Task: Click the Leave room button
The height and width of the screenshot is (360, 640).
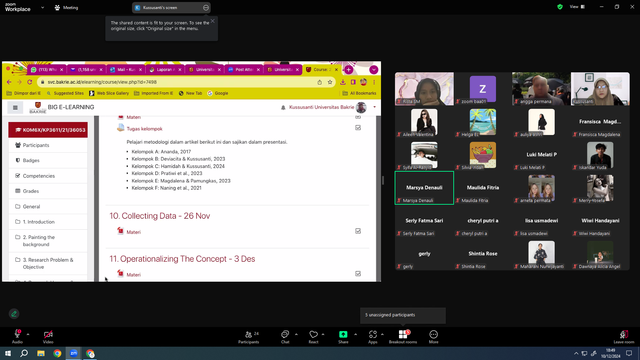Action: pyautogui.click(x=624, y=337)
